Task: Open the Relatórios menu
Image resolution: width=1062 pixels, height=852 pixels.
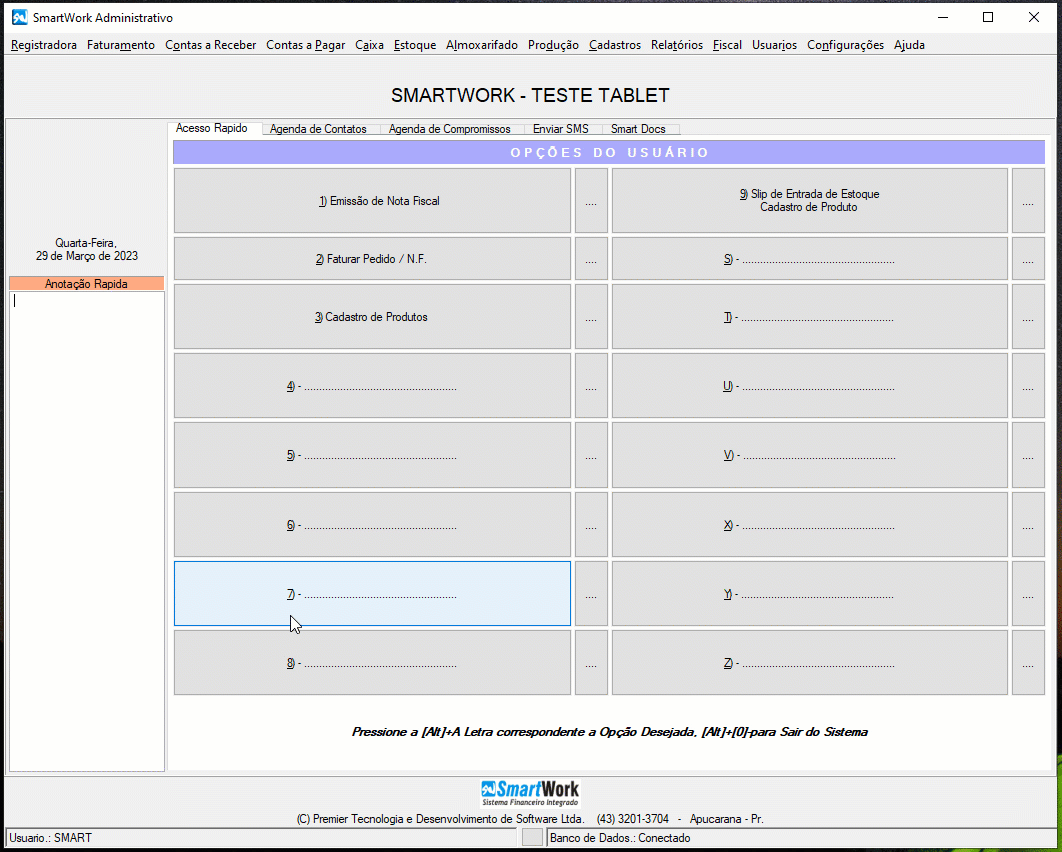Action: 677,45
